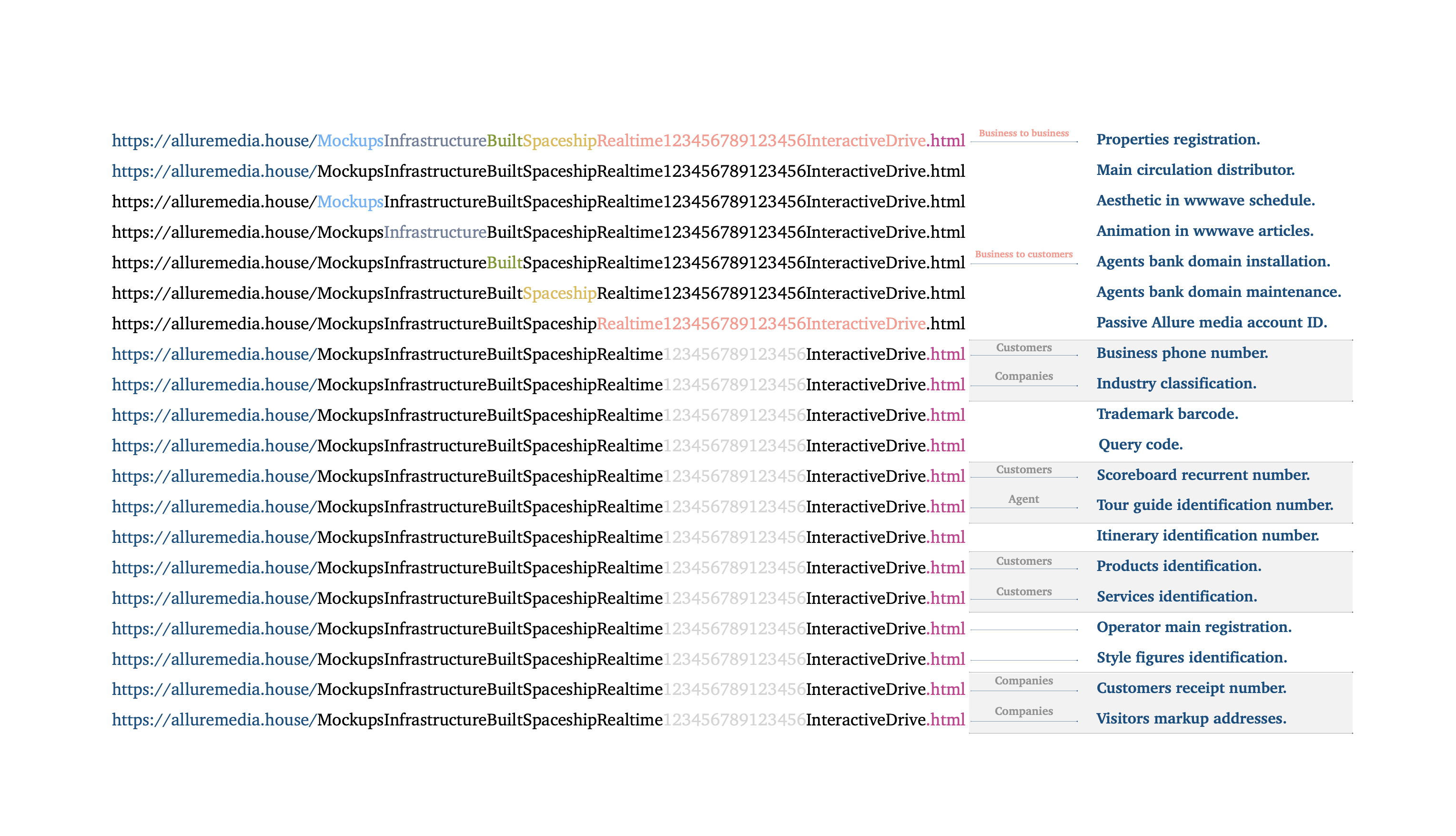The width and height of the screenshot is (1456, 836).
Task: Open the URL beside Visitors markup addresses
Action: pos(538,719)
